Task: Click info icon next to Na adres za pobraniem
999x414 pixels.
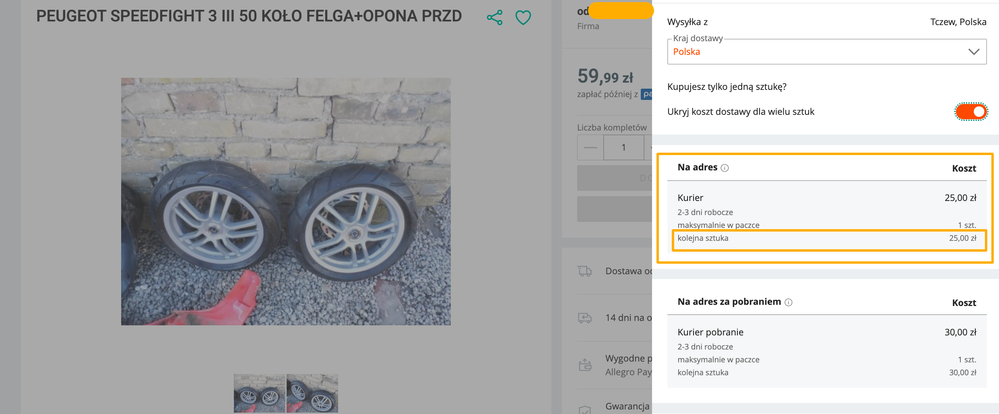Action: tap(789, 302)
